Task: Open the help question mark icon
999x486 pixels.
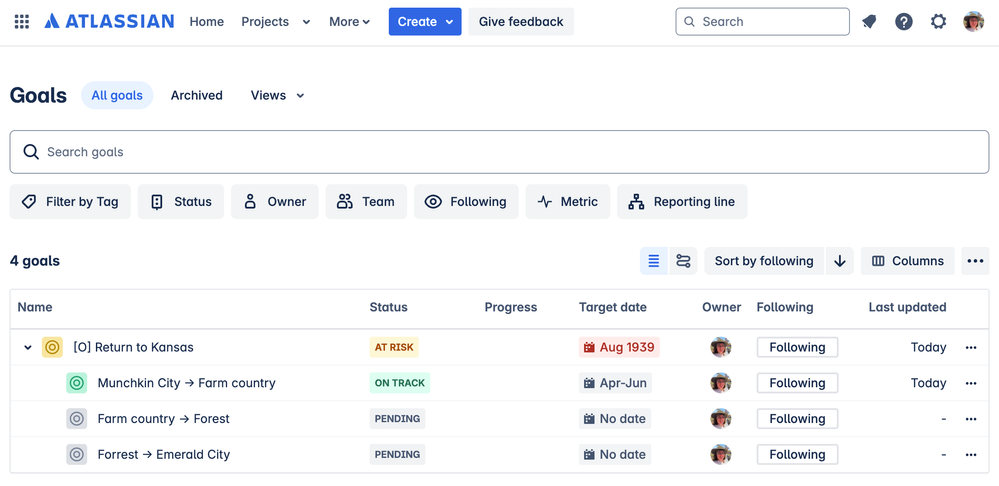Action: 903,22
